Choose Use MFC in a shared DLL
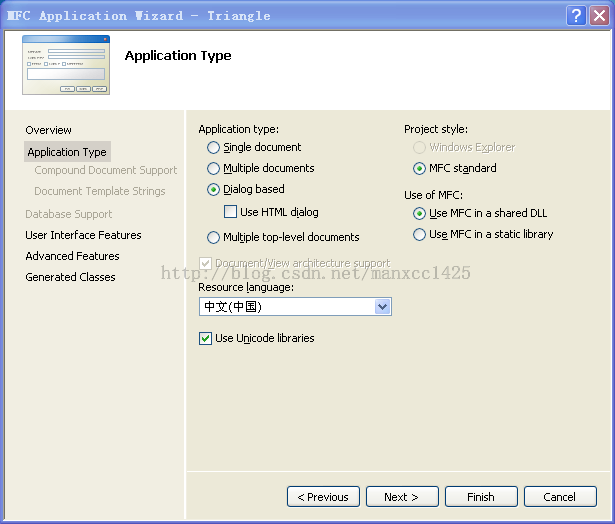The width and height of the screenshot is (615, 524). click(419, 214)
